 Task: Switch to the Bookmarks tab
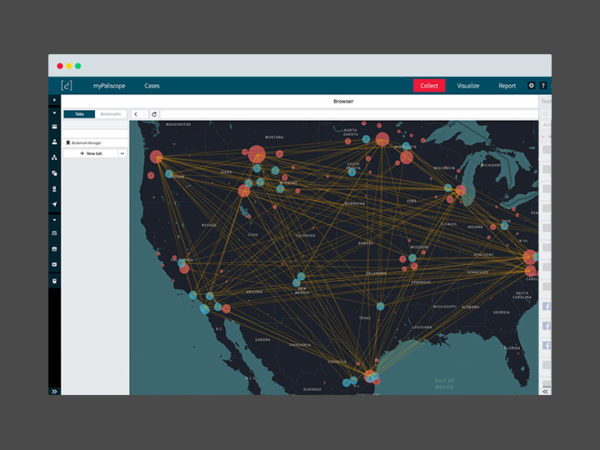tap(110, 114)
